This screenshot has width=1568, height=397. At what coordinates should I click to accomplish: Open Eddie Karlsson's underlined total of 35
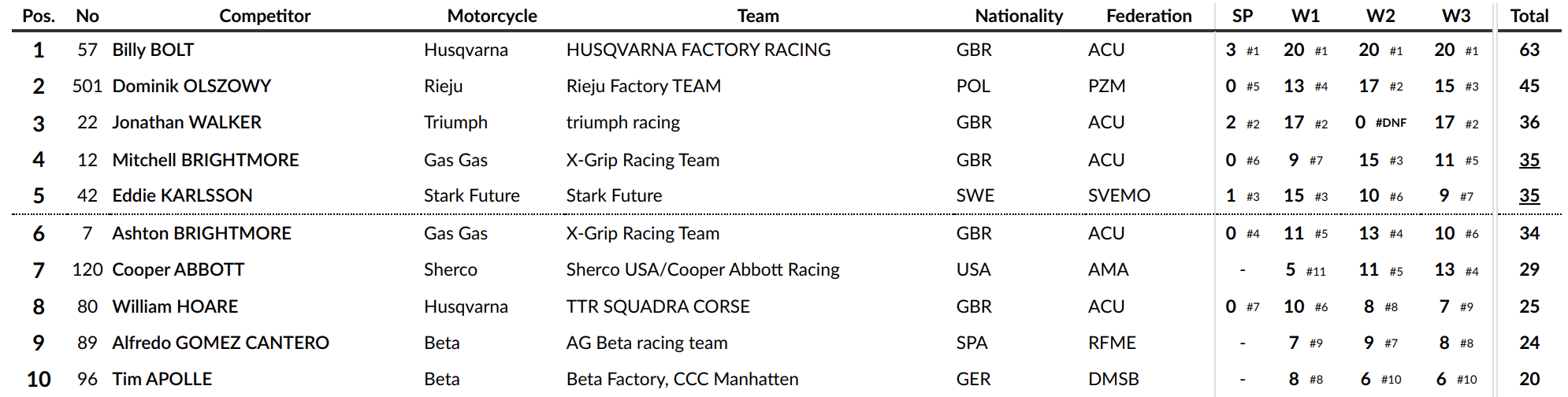1529,195
